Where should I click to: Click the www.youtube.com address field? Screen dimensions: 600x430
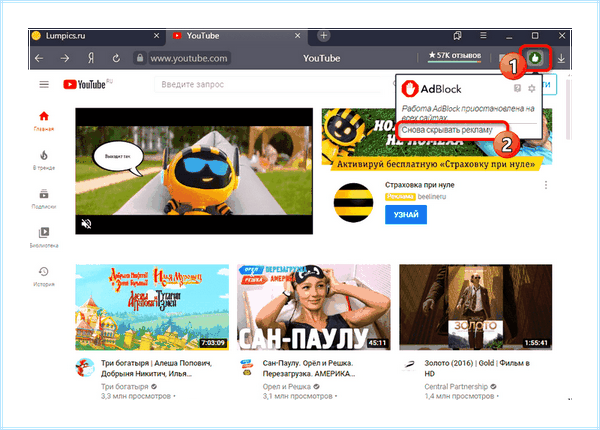[189, 58]
